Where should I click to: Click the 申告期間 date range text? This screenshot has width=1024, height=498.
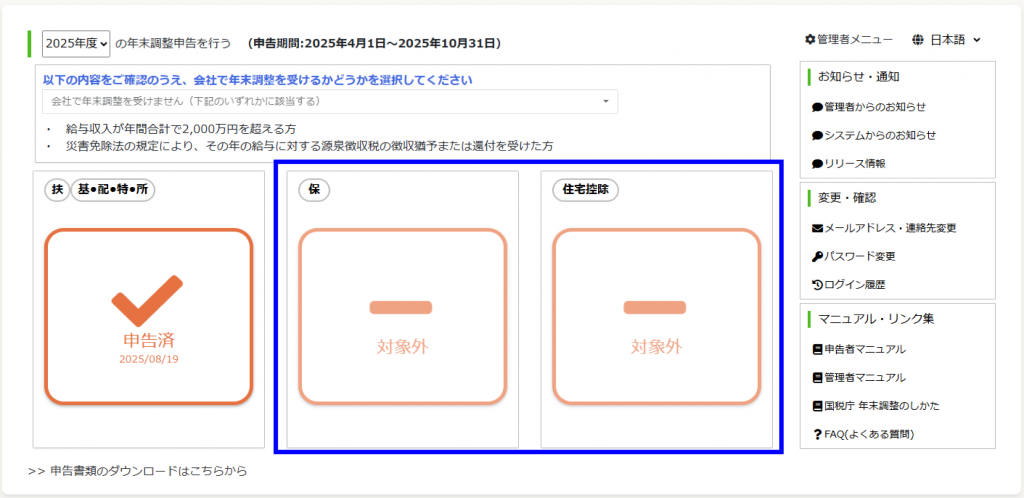pos(375,44)
